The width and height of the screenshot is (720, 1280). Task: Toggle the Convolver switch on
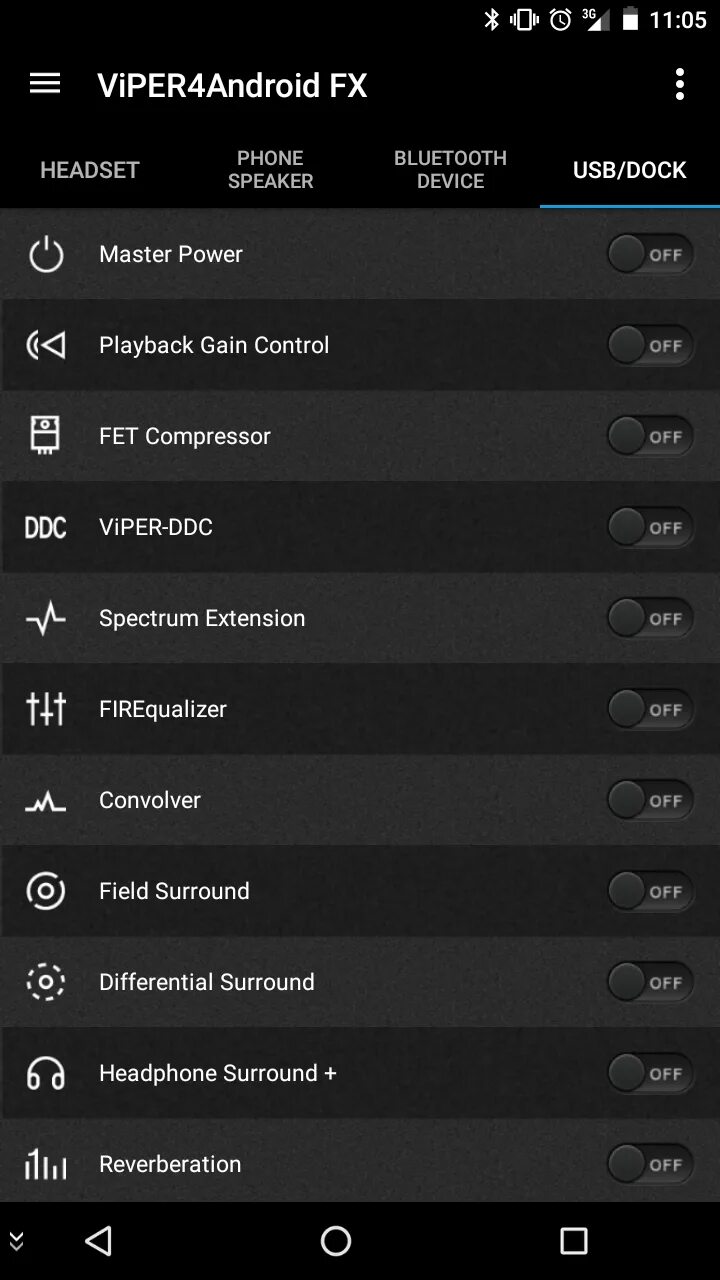(x=651, y=800)
